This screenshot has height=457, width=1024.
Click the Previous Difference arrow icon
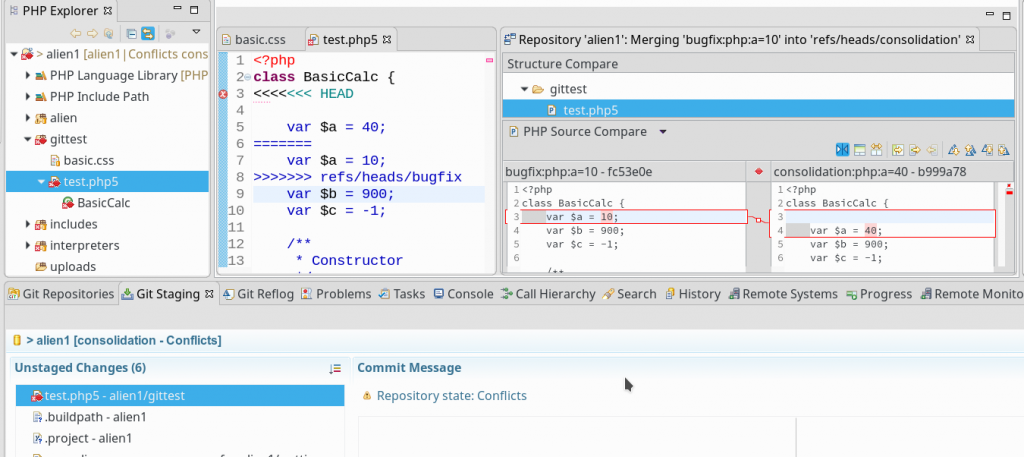(x=971, y=150)
